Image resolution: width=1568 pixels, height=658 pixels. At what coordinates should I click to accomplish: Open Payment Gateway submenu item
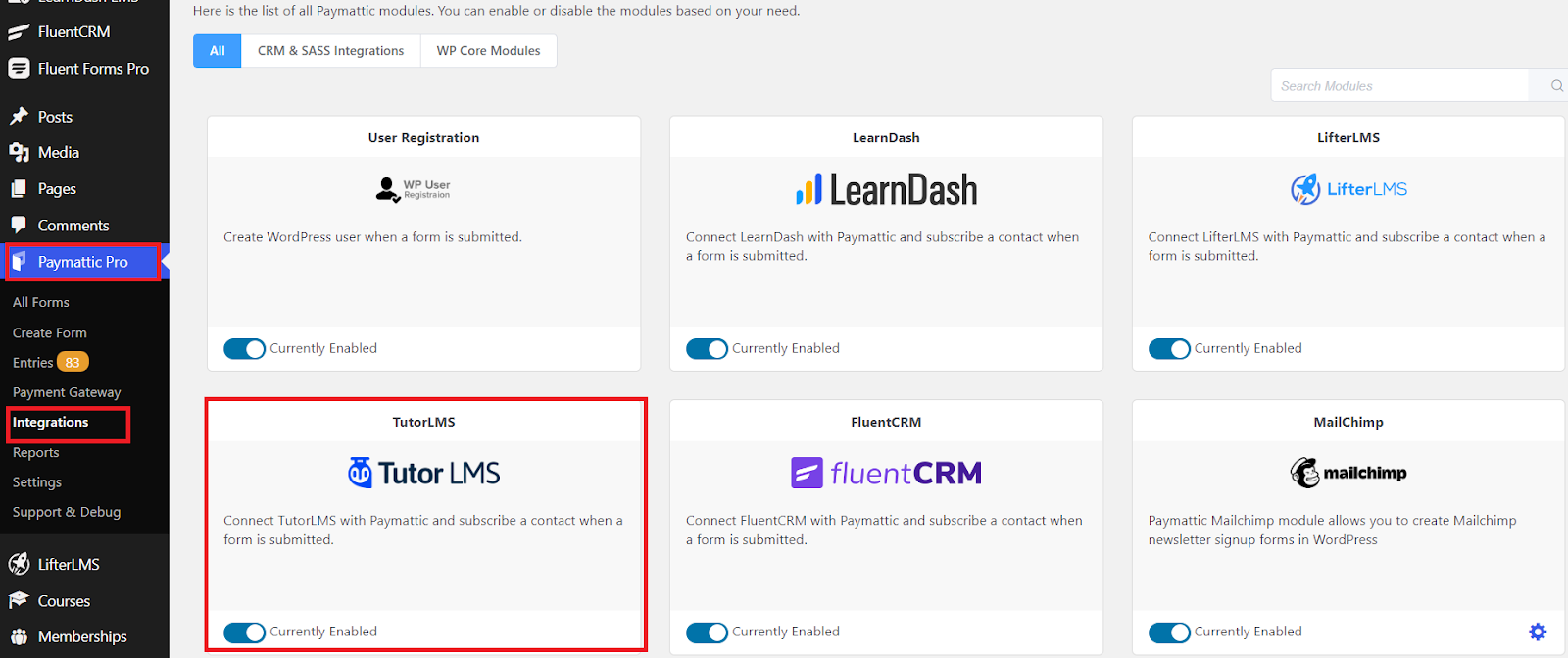[x=67, y=392]
